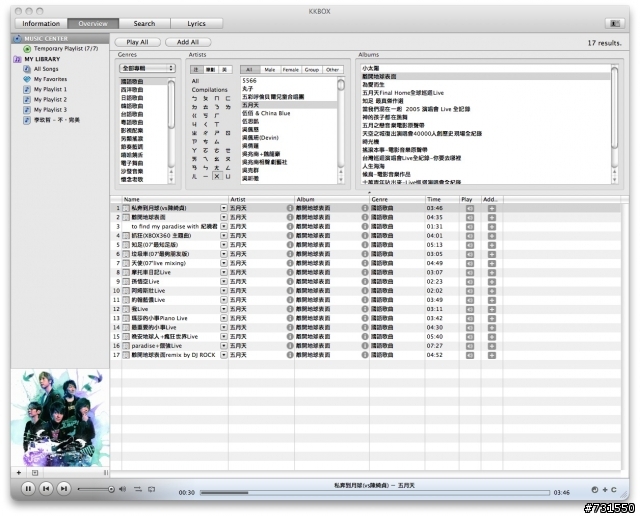The height and width of the screenshot is (516, 640).
Task: Adjust the volume slider knob
Action: pyautogui.click(x=111, y=489)
